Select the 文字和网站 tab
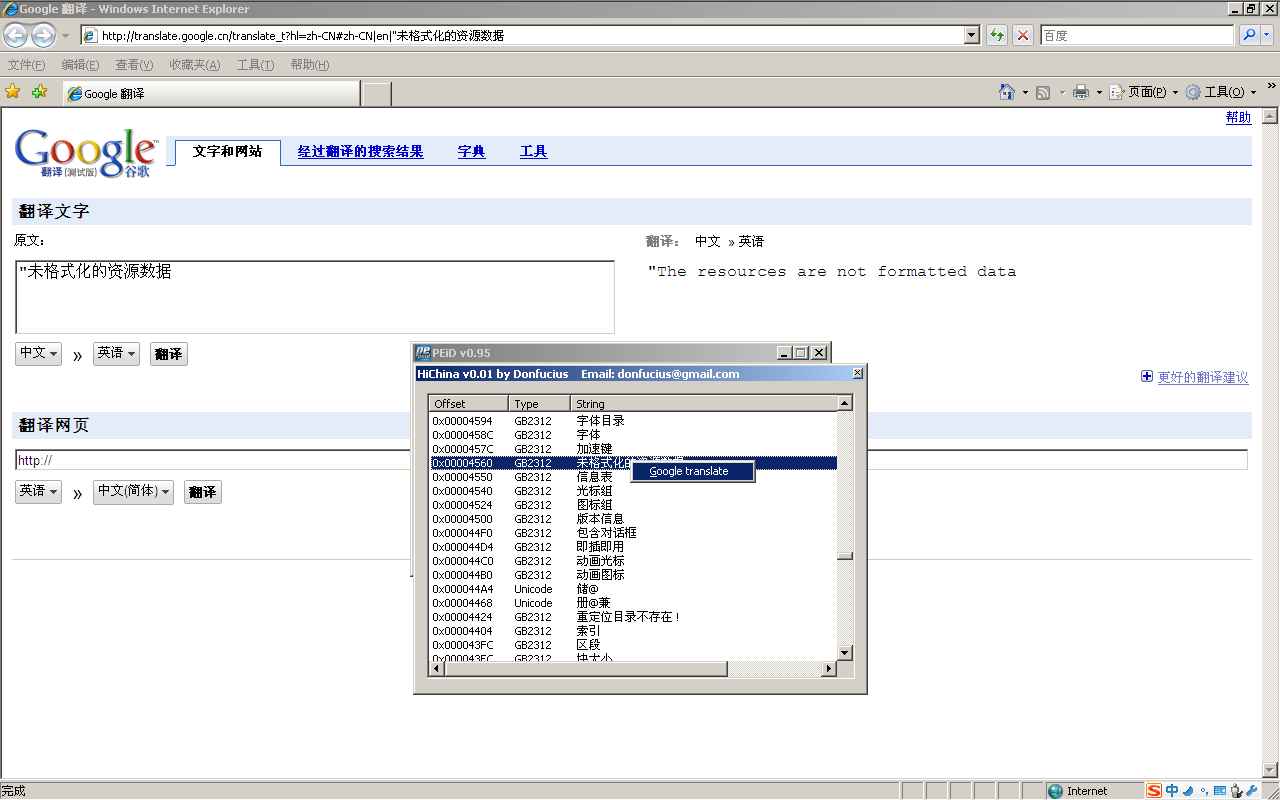 [228, 152]
